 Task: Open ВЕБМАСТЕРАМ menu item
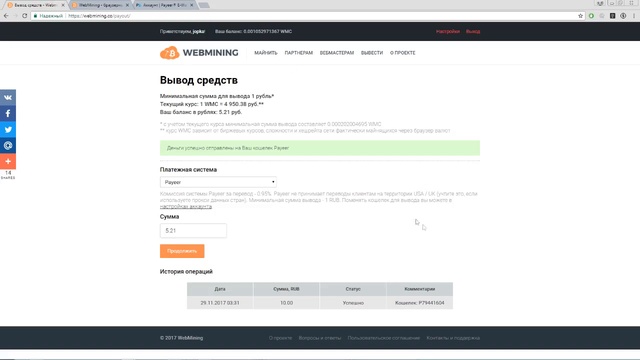337,53
